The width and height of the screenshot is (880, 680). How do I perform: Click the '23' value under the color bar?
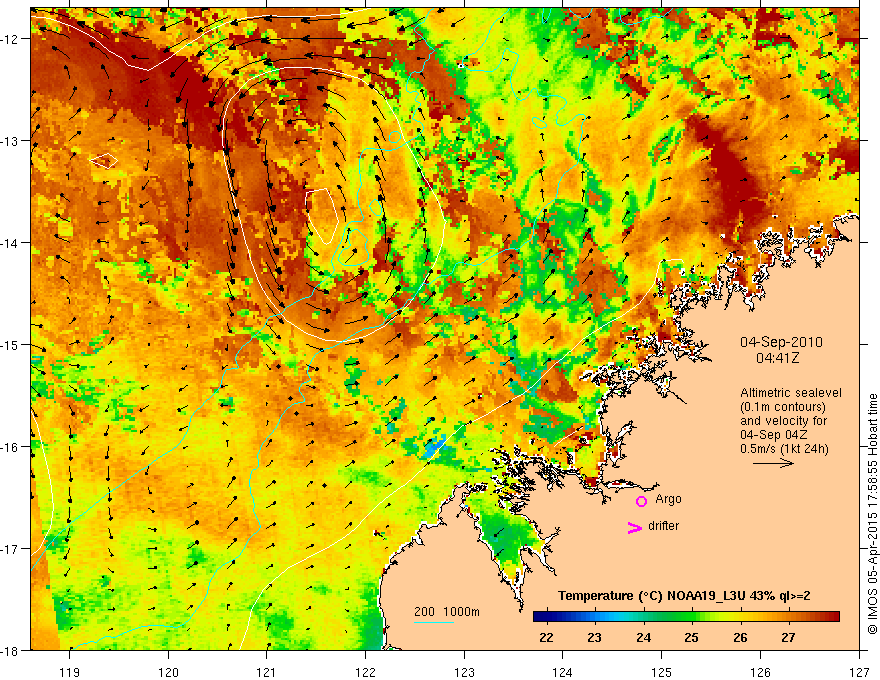point(594,637)
